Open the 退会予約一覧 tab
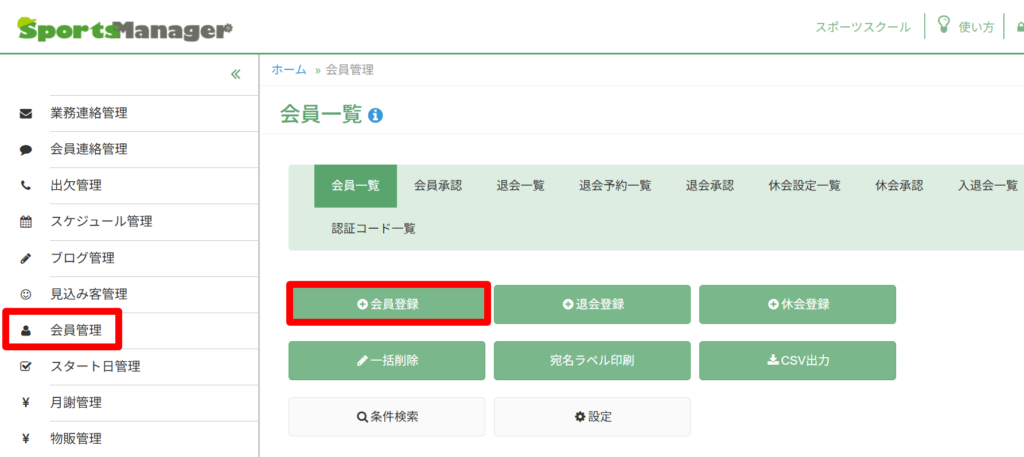 pos(615,186)
